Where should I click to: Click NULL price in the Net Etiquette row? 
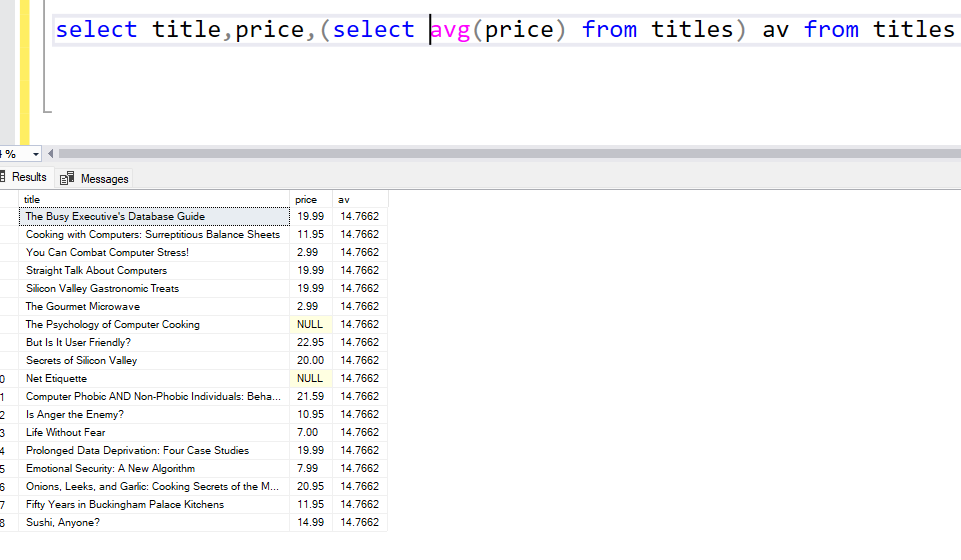(x=311, y=379)
